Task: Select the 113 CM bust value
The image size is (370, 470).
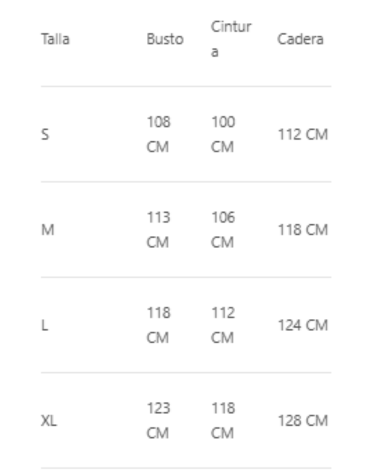Action: pos(159,230)
